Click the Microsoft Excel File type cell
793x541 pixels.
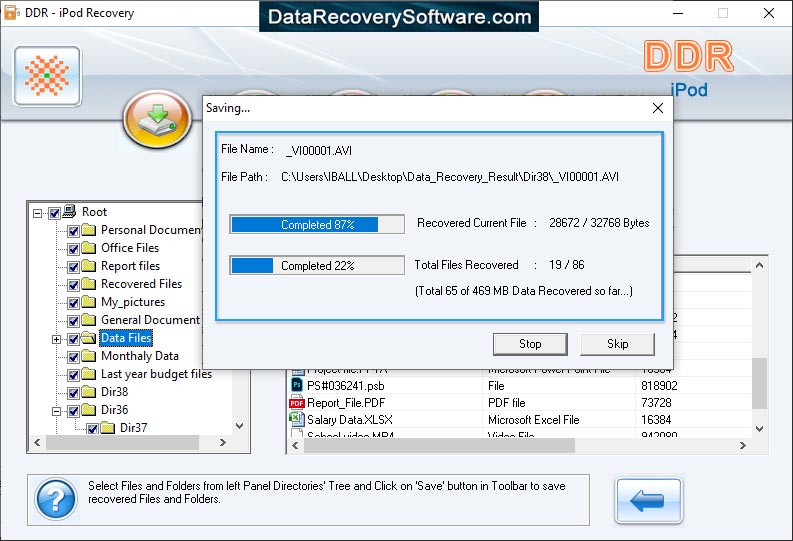click(534, 420)
